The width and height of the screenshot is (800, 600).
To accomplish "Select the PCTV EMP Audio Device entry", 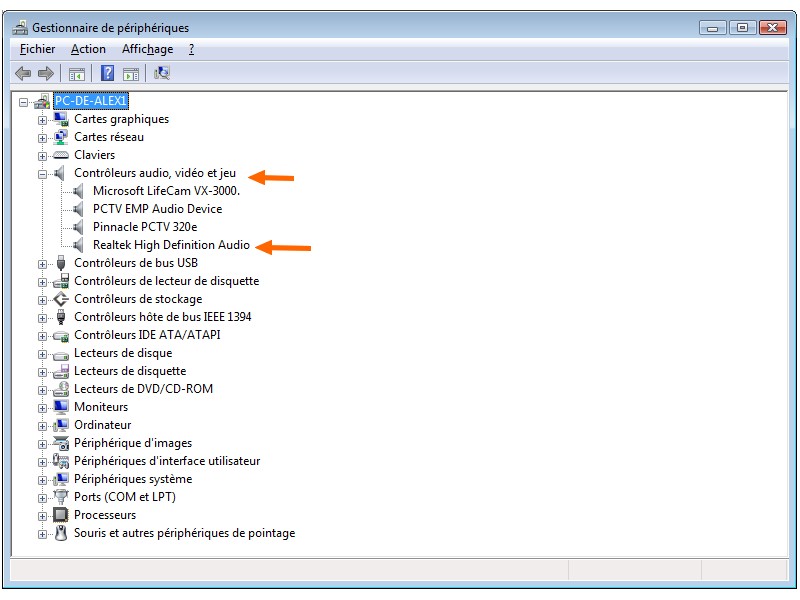I will point(157,209).
